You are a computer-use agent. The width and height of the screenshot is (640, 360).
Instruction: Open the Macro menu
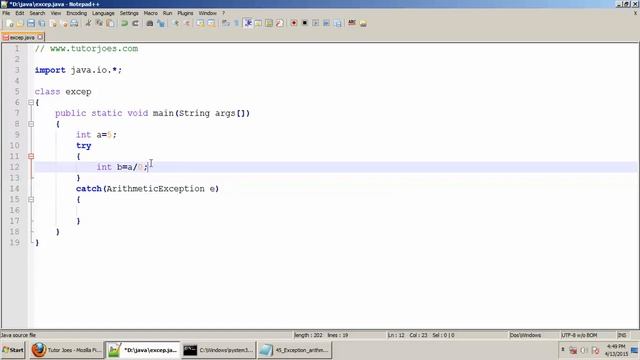pyautogui.click(x=150, y=13)
